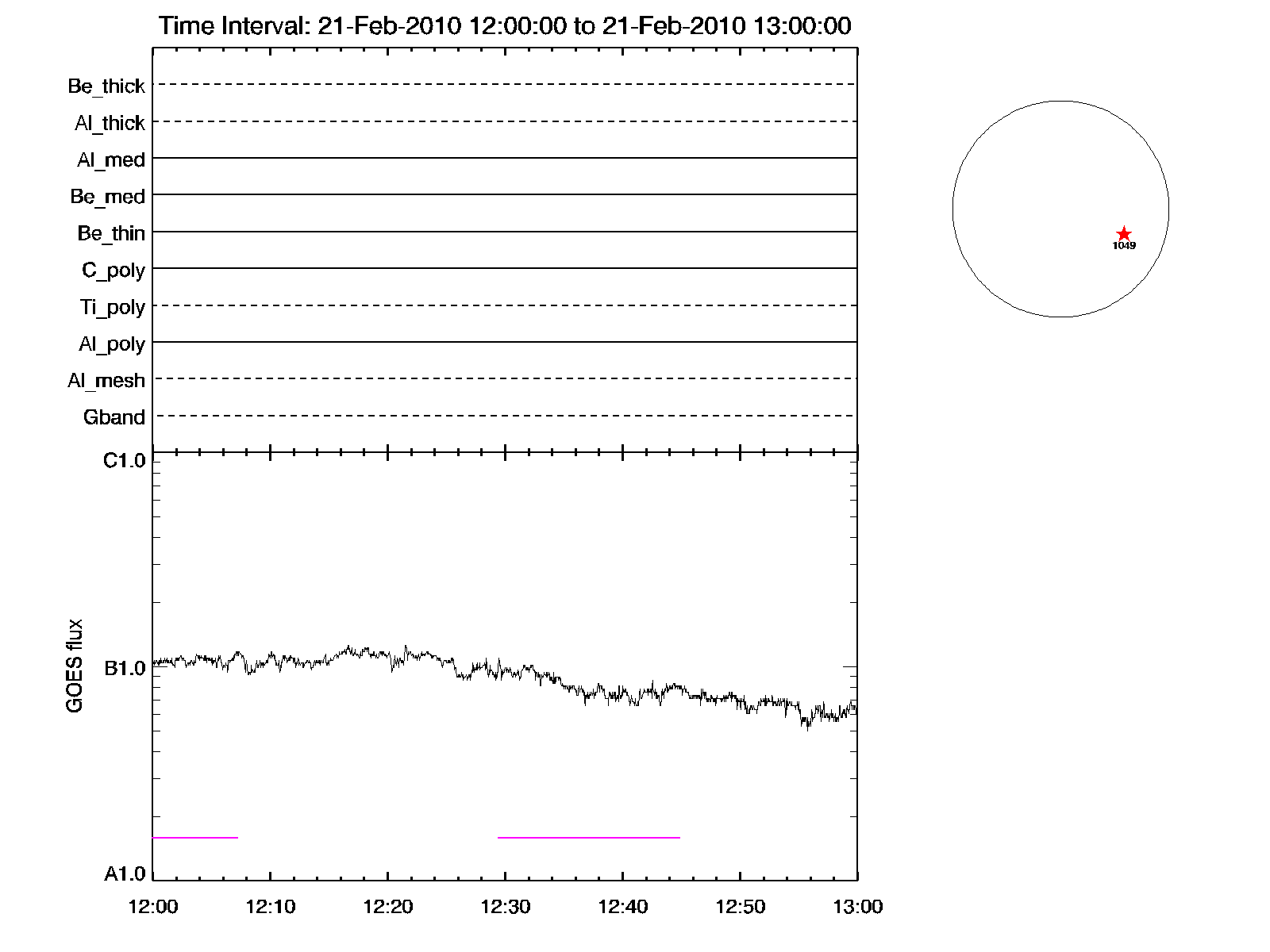This screenshot has width=1270, height=952.
Task: Click the red star active region marker
Action: pyautogui.click(x=1123, y=233)
